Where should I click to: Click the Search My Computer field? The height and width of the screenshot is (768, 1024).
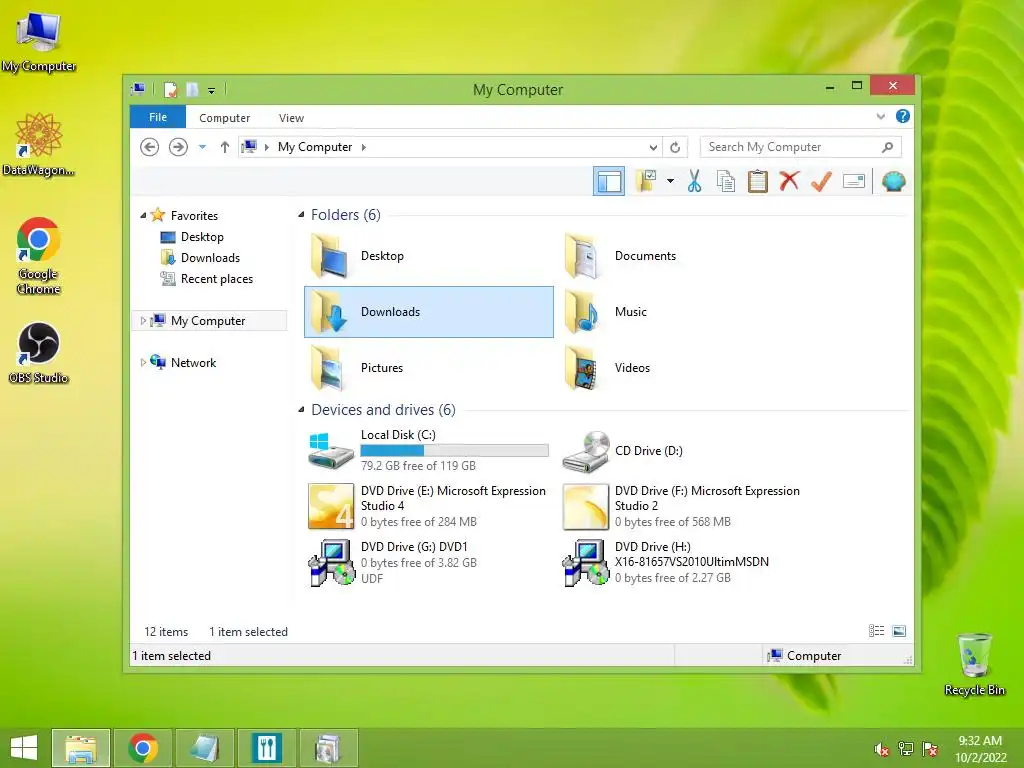coord(800,147)
